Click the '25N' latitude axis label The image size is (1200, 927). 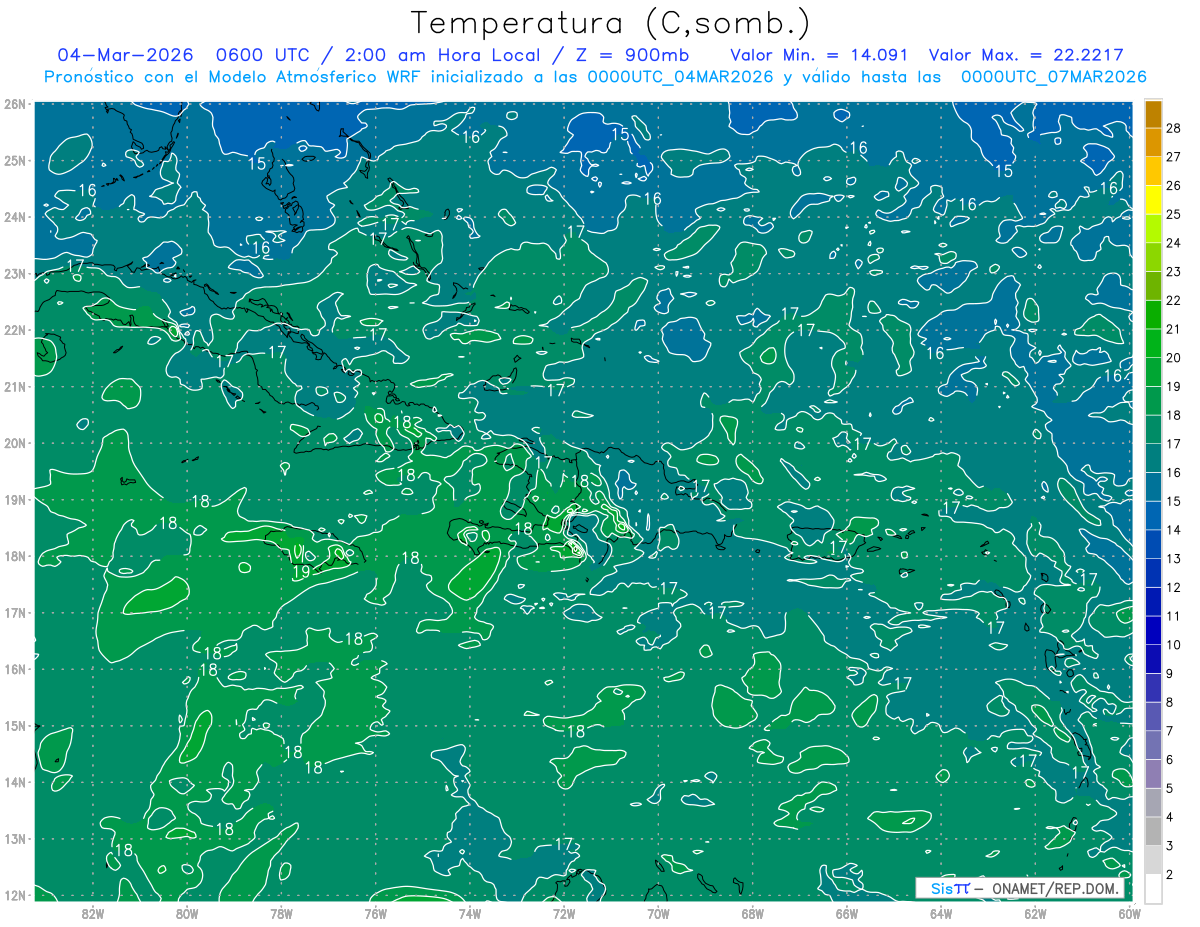14,160
